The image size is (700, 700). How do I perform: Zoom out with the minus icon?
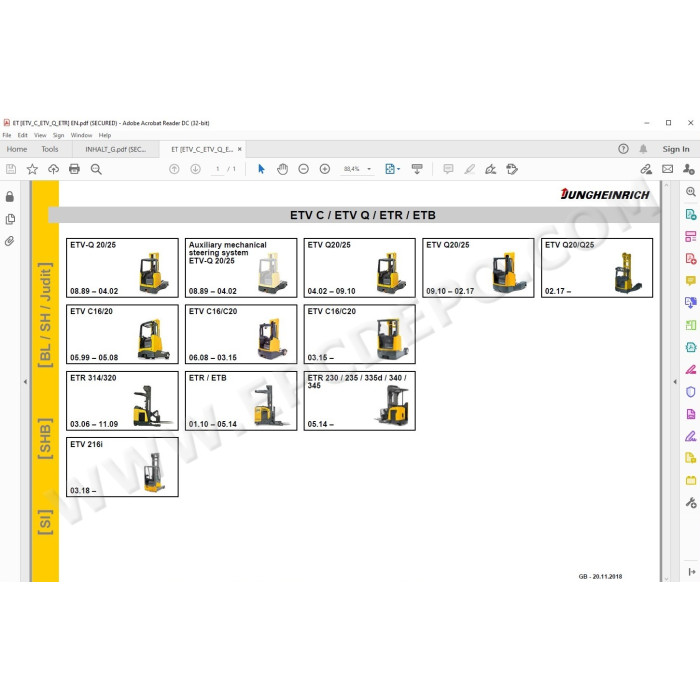(304, 169)
